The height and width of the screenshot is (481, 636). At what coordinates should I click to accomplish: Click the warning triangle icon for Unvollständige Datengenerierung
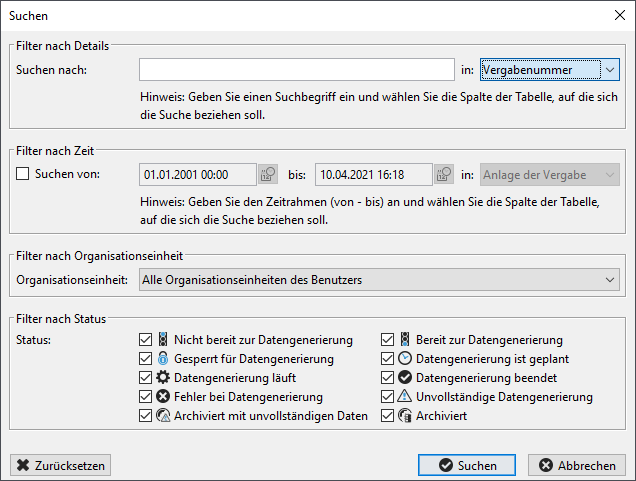click(x=405, y=396)
